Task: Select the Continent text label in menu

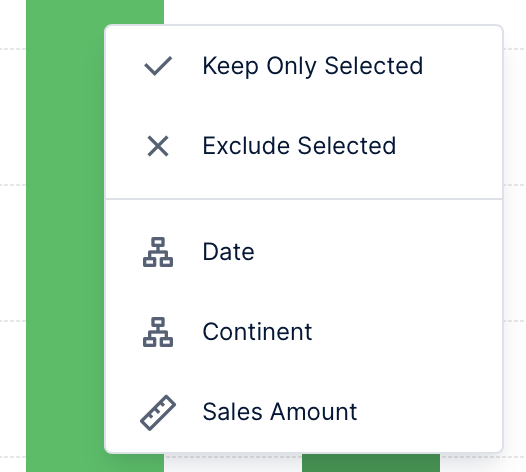Action: tap(257, 332)
